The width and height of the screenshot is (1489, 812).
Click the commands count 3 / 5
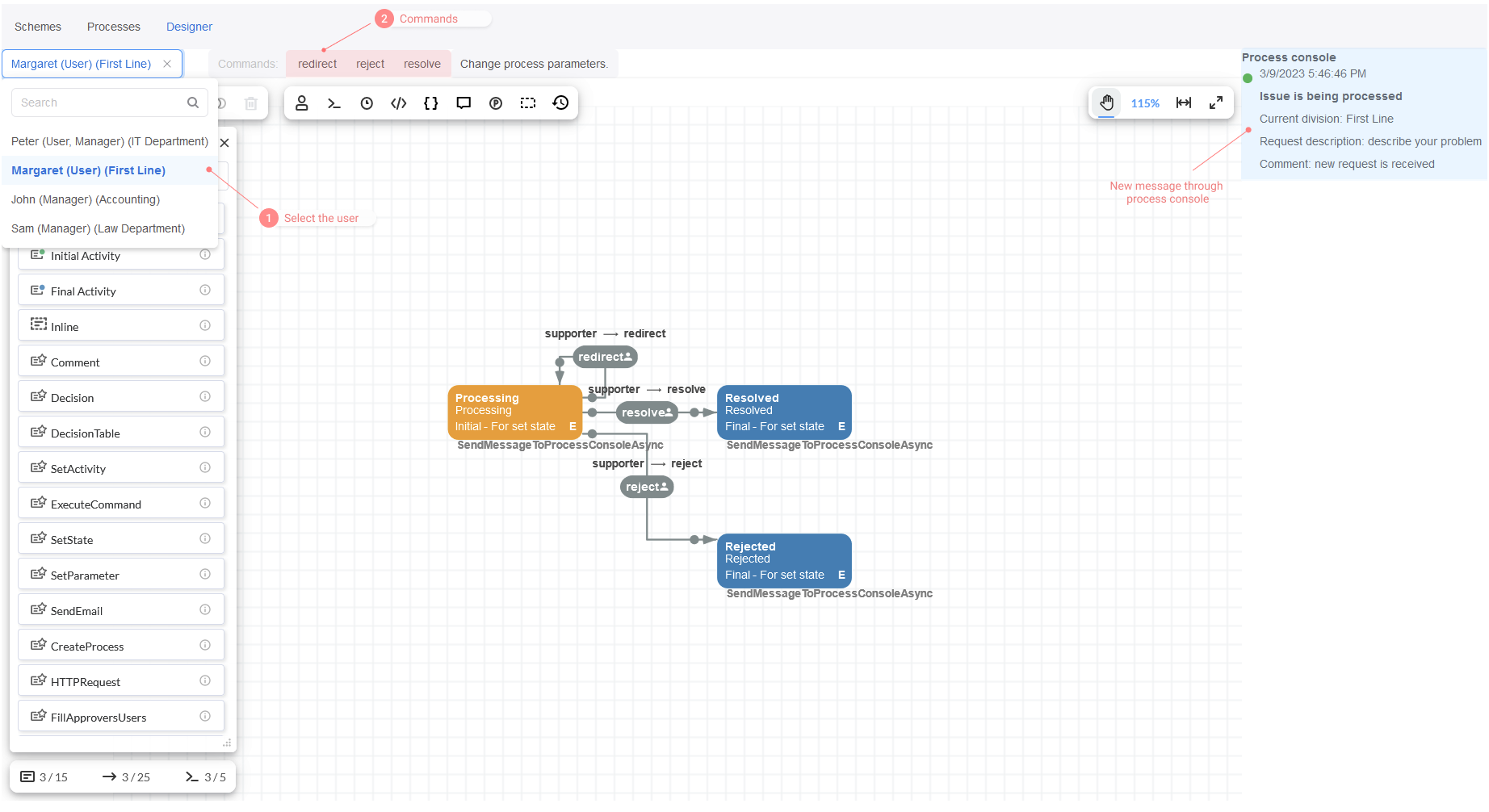point(206,777)
